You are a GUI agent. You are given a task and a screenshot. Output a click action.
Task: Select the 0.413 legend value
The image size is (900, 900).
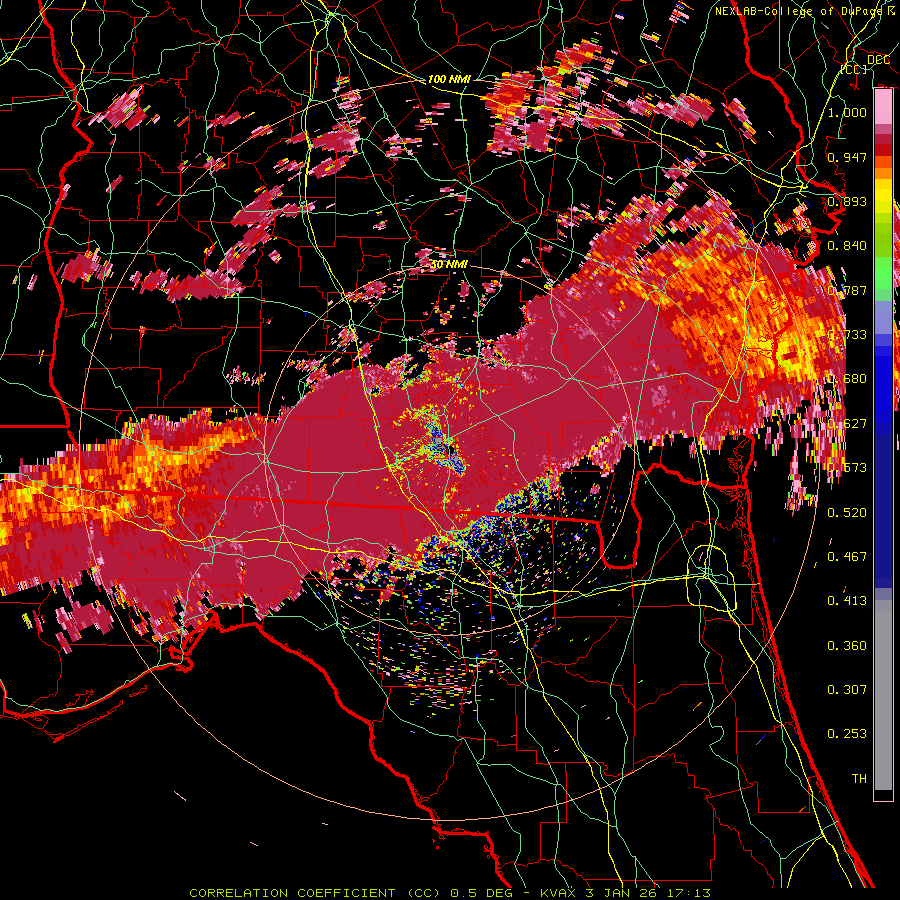tap(847, 601)
